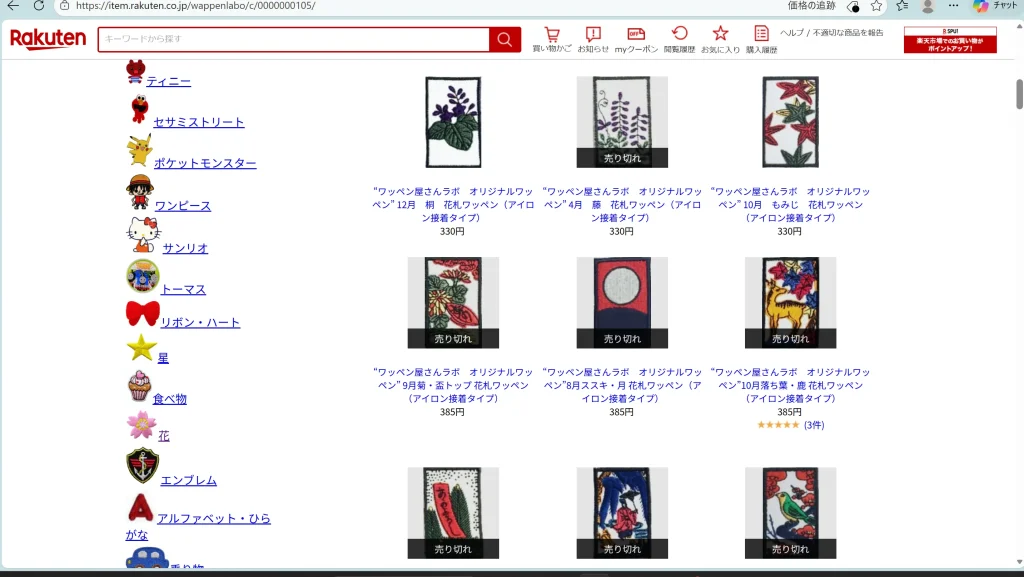1024x577 pixels.
Task: Click the Pikachu icon beside ポケットモンスター
Action: pyautogui.click(x=139, y=152)
